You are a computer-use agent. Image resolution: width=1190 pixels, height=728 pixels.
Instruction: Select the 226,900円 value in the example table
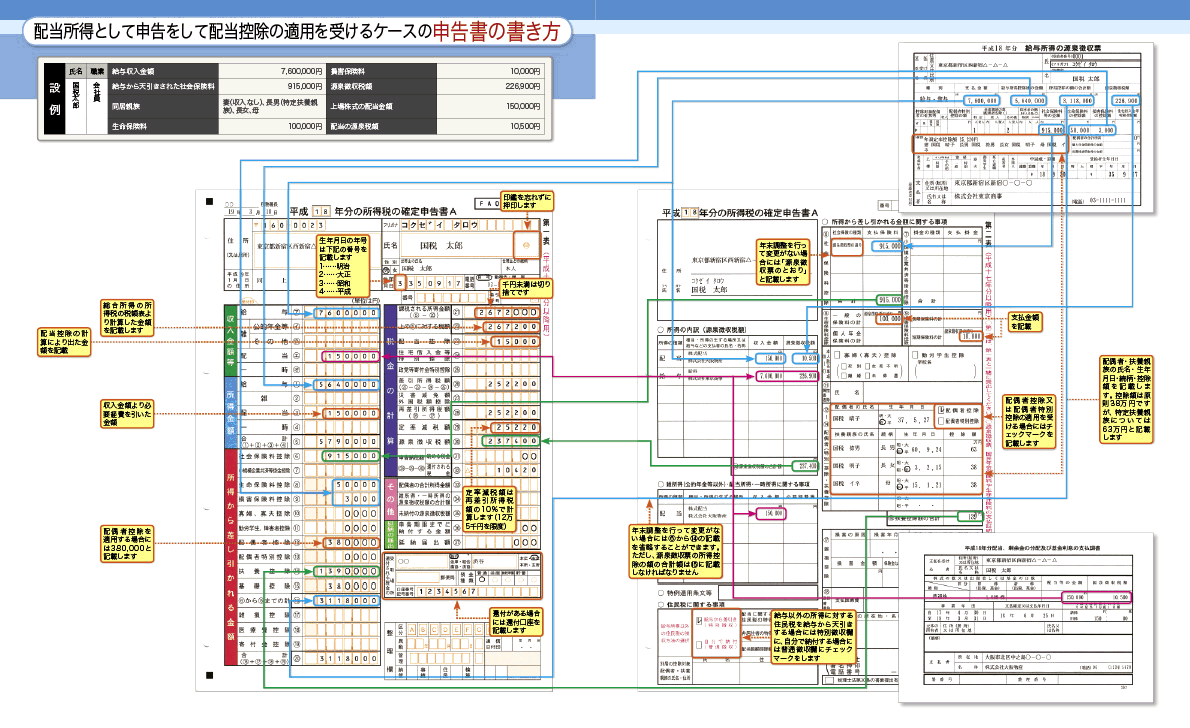(x=522, y=87)
